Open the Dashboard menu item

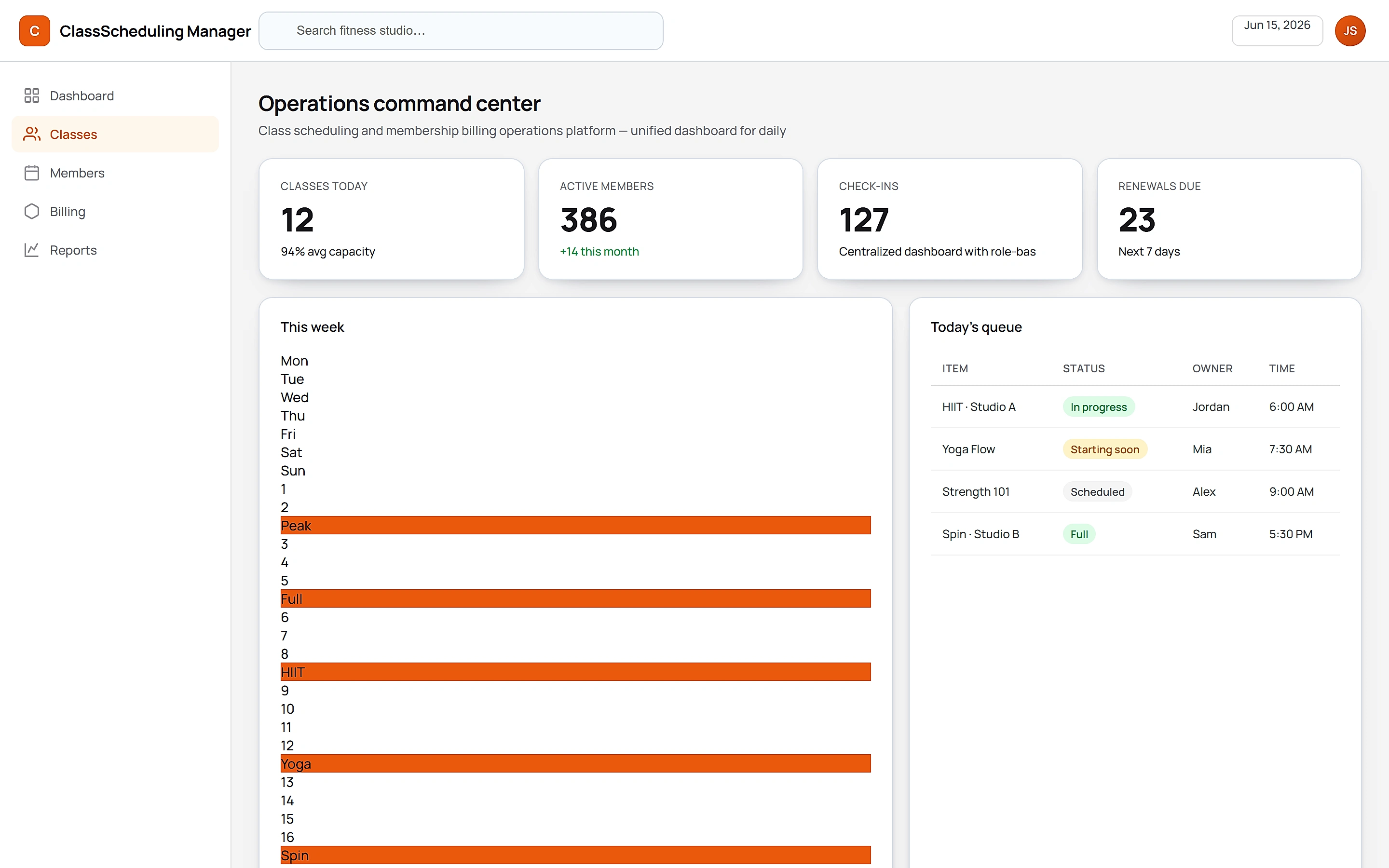coord(115,95)
